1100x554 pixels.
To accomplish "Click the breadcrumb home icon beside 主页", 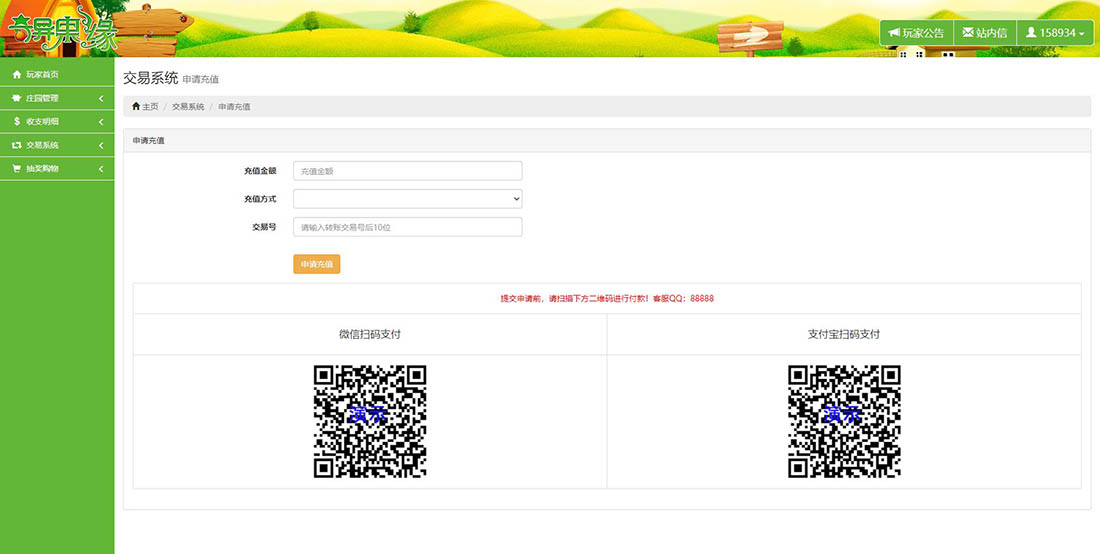I will 136,106.
